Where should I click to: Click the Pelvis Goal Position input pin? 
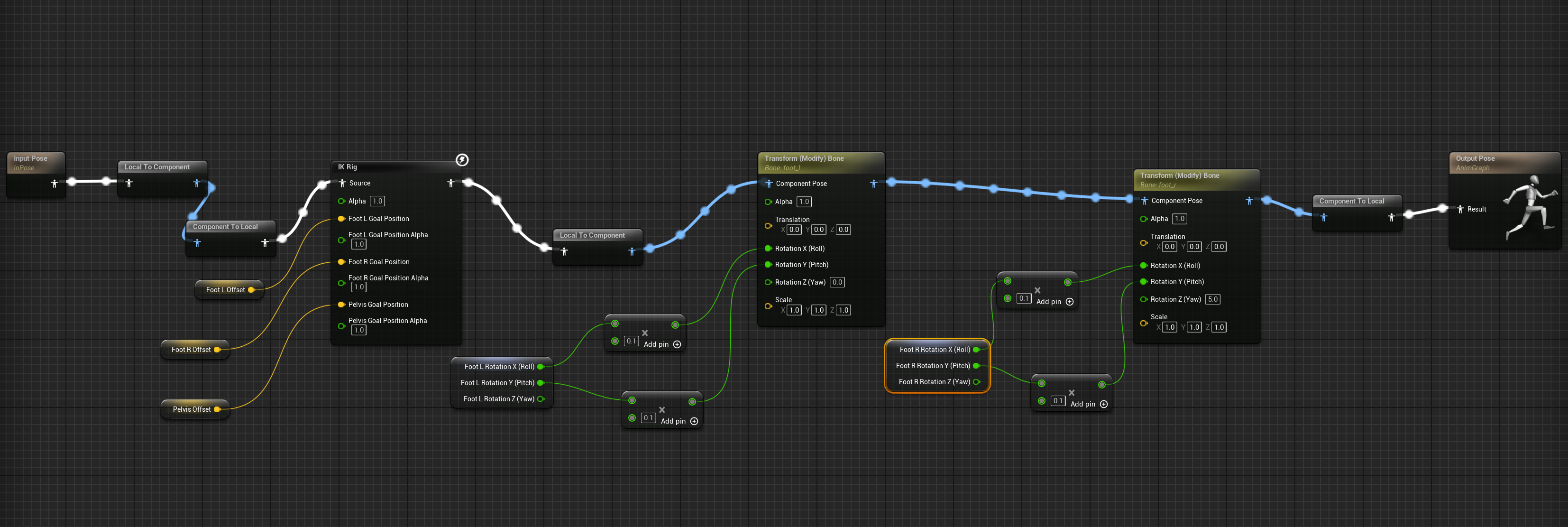click(x=341, y=305)
